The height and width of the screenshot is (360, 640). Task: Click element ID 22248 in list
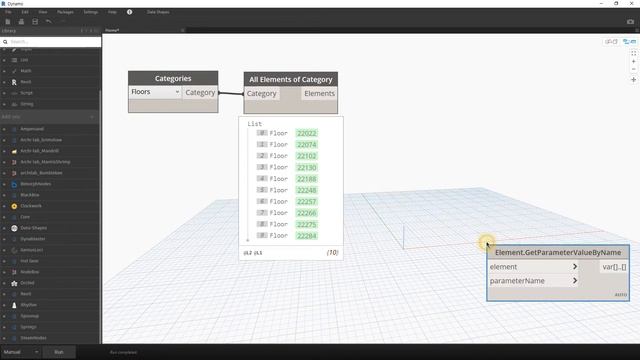(x=307, y=190)
